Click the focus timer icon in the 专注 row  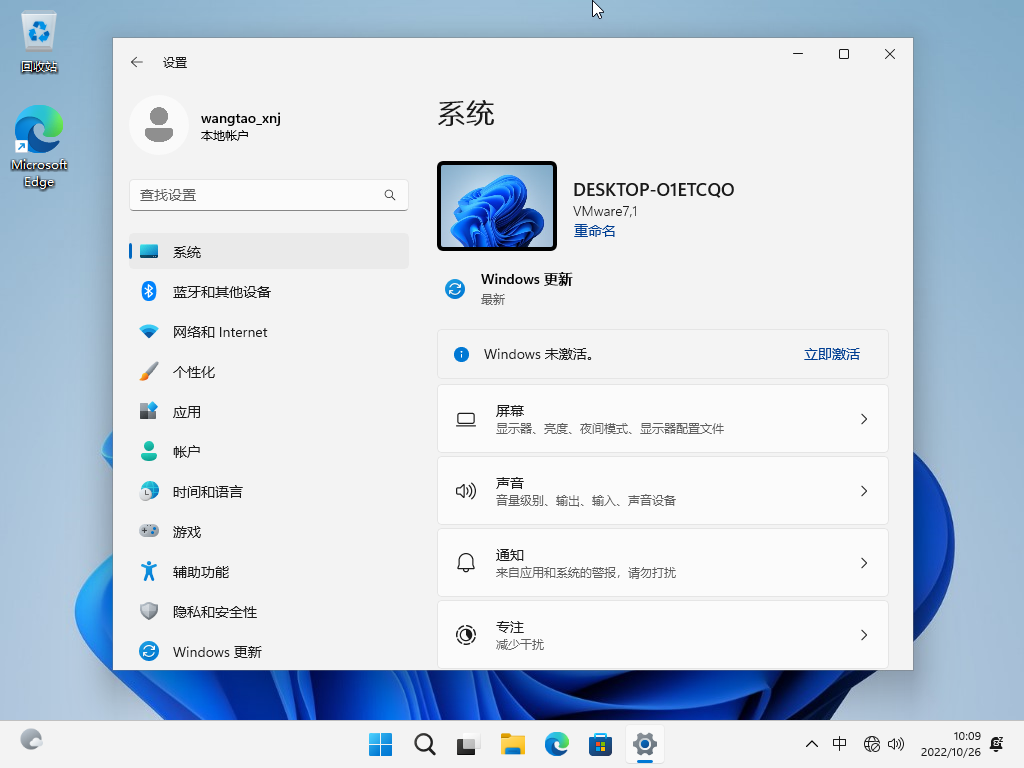coord(466,635)
